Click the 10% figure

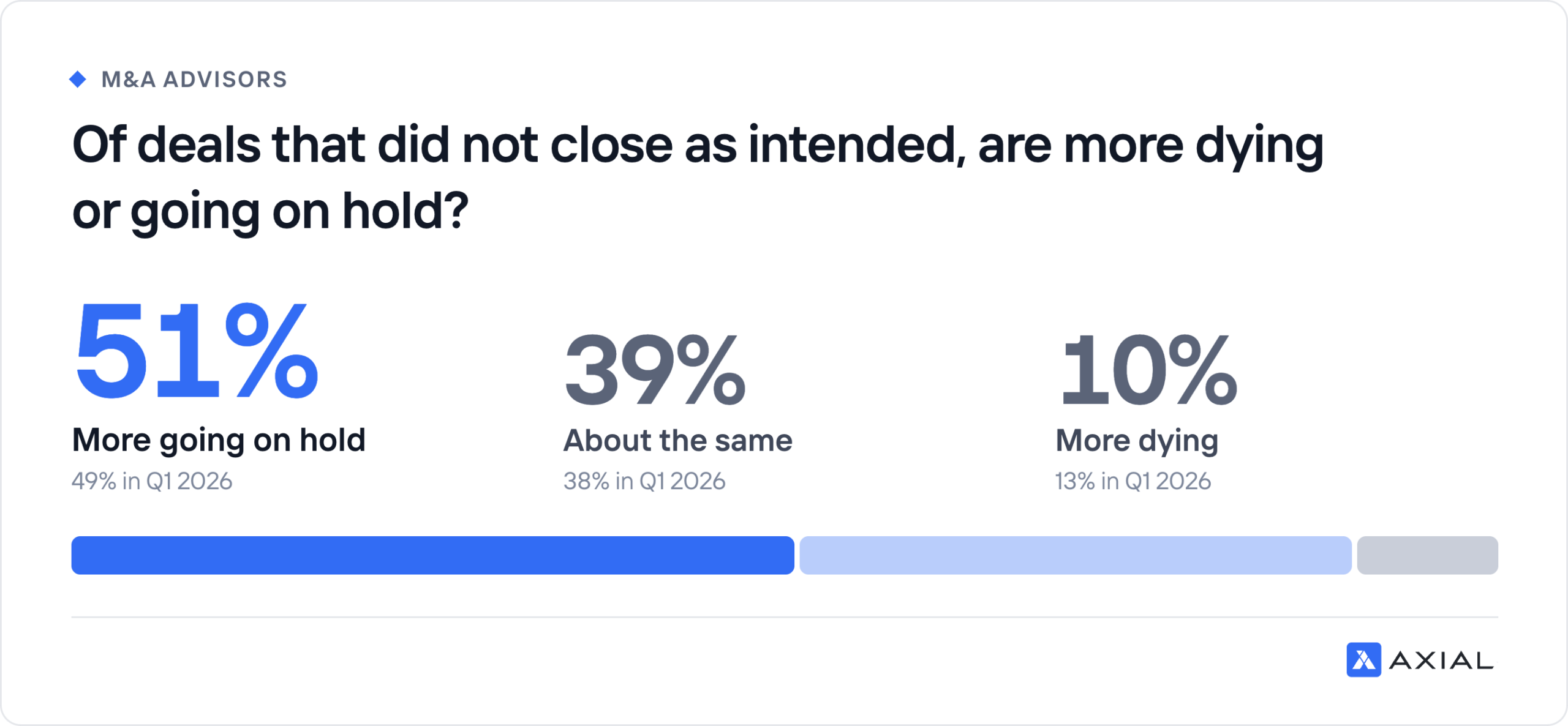tap(1149, 370)
